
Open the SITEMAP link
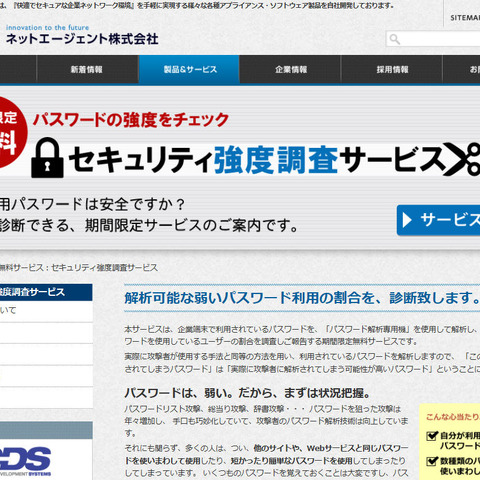pyautogui.click(x=465, y=18)
